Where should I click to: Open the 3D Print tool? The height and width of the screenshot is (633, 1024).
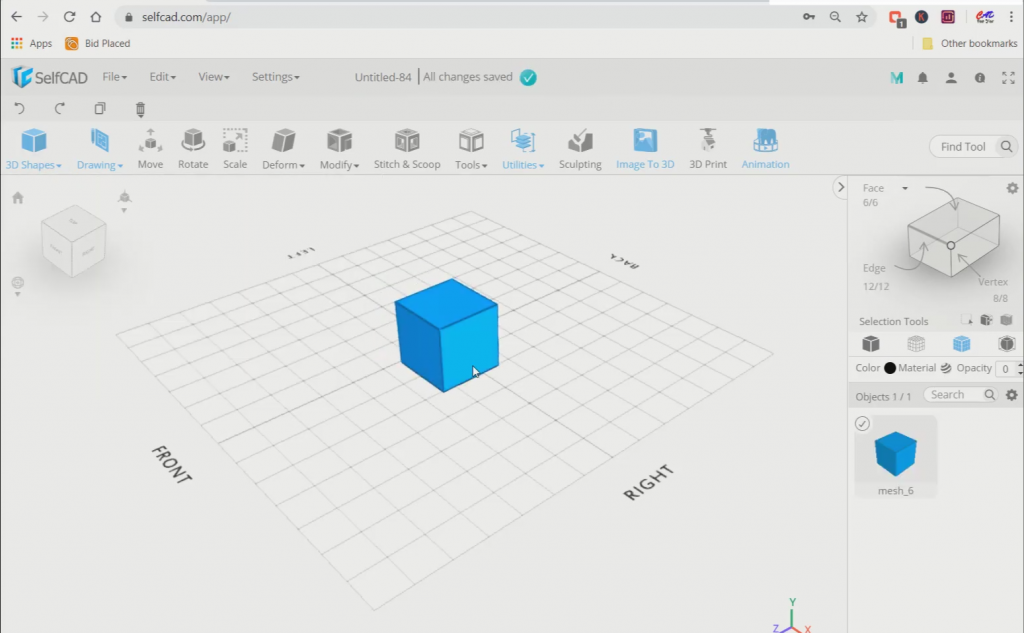[x=708, y=148]
